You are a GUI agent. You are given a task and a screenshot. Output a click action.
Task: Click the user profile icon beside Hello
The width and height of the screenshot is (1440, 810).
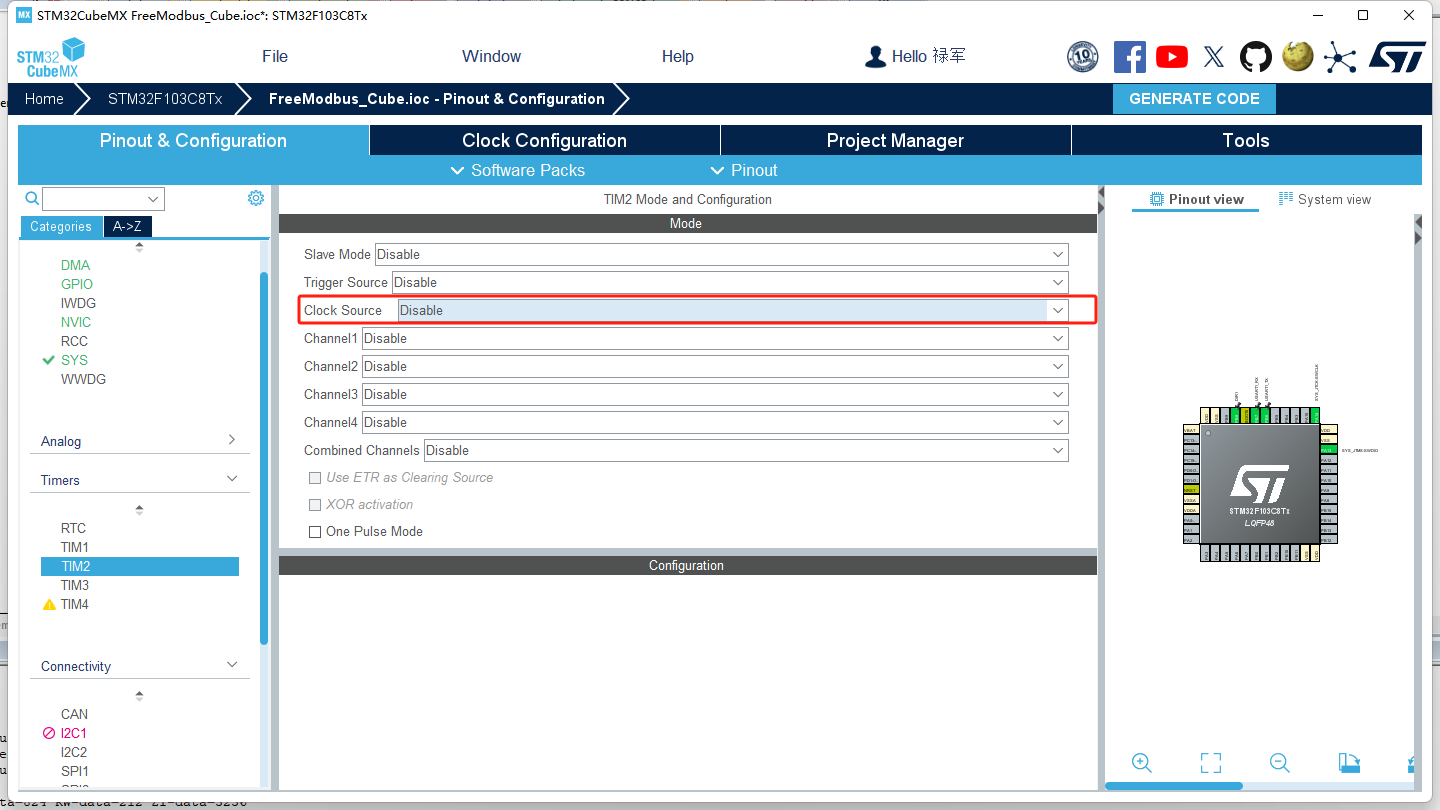coord(876,57)
